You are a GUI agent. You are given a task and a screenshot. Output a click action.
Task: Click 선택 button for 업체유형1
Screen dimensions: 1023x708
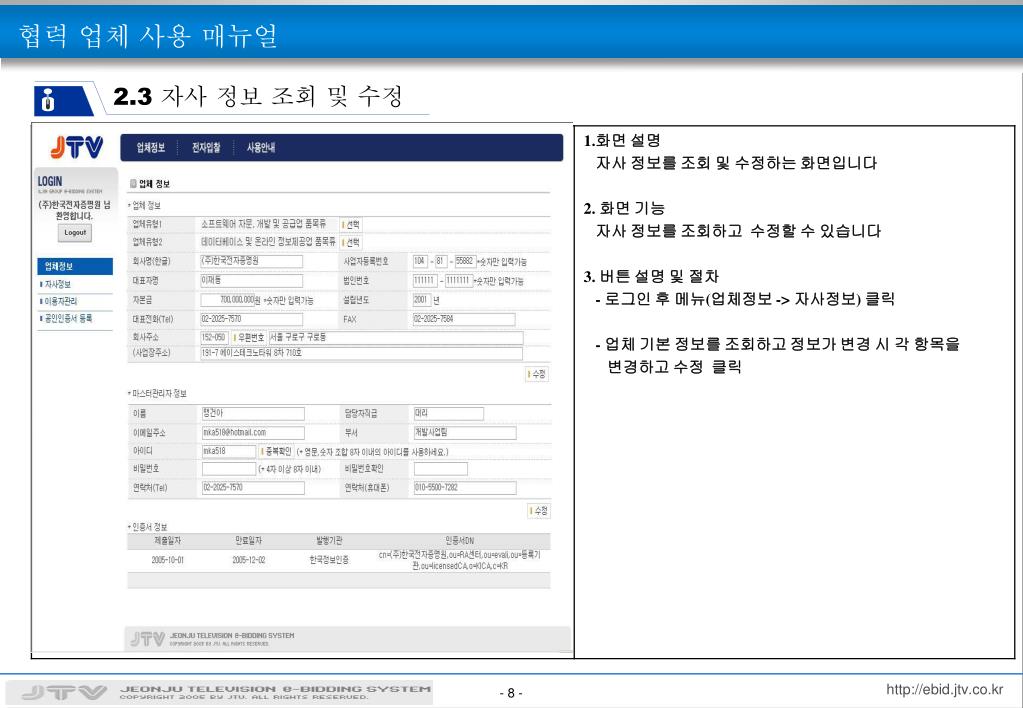tap(351, 224)
